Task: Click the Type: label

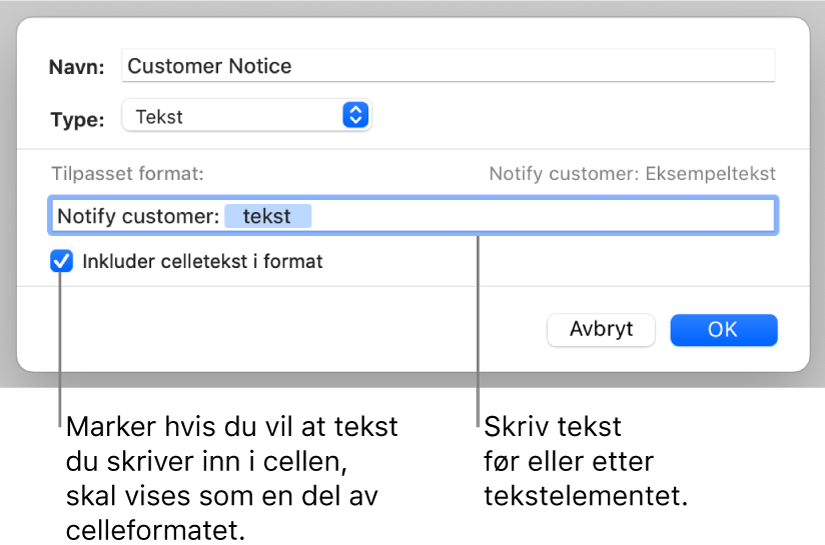Action: pyautogui.click(x=77, y=119)
